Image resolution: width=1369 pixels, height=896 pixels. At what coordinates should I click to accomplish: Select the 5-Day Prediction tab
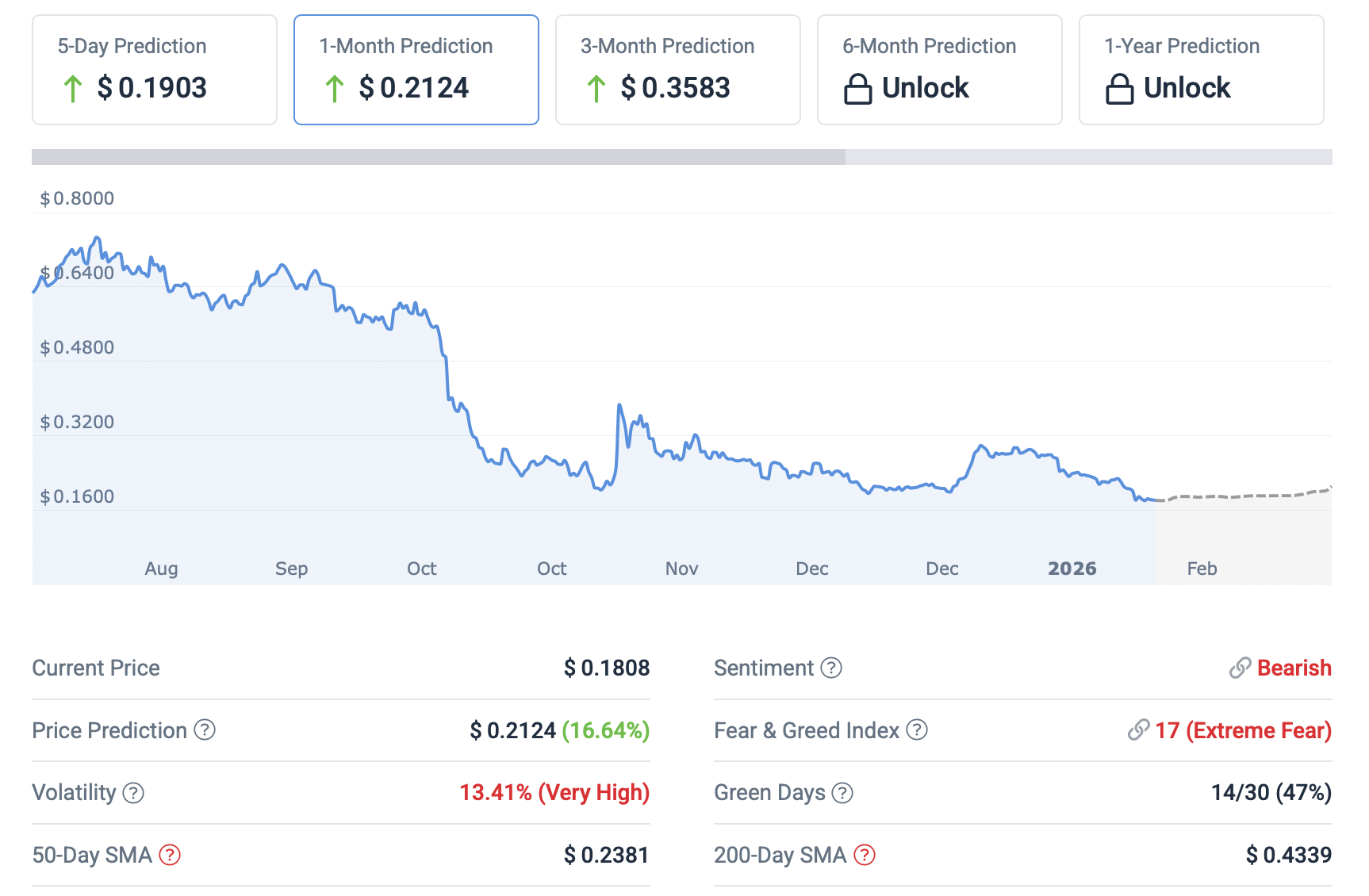pyautogui.click(x=155, y=70)
